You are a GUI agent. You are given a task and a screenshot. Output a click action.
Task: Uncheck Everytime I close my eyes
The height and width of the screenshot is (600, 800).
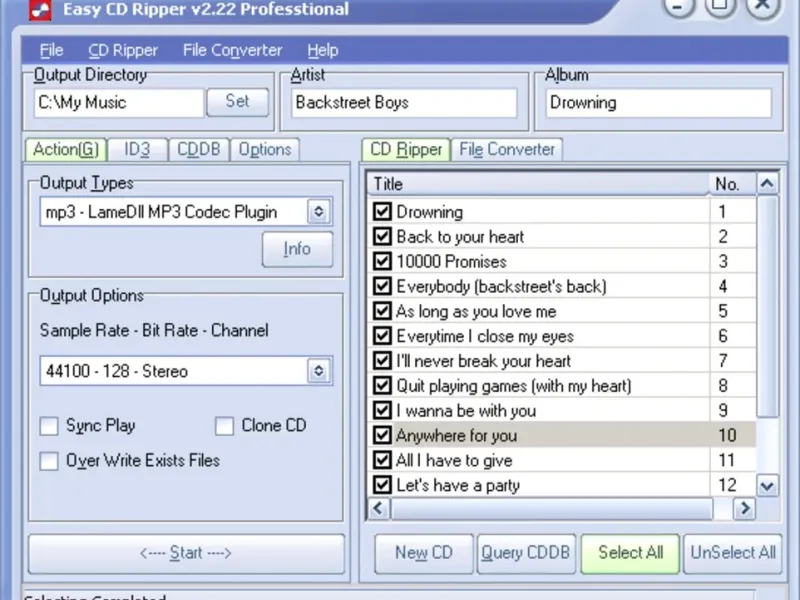point(382,336)
